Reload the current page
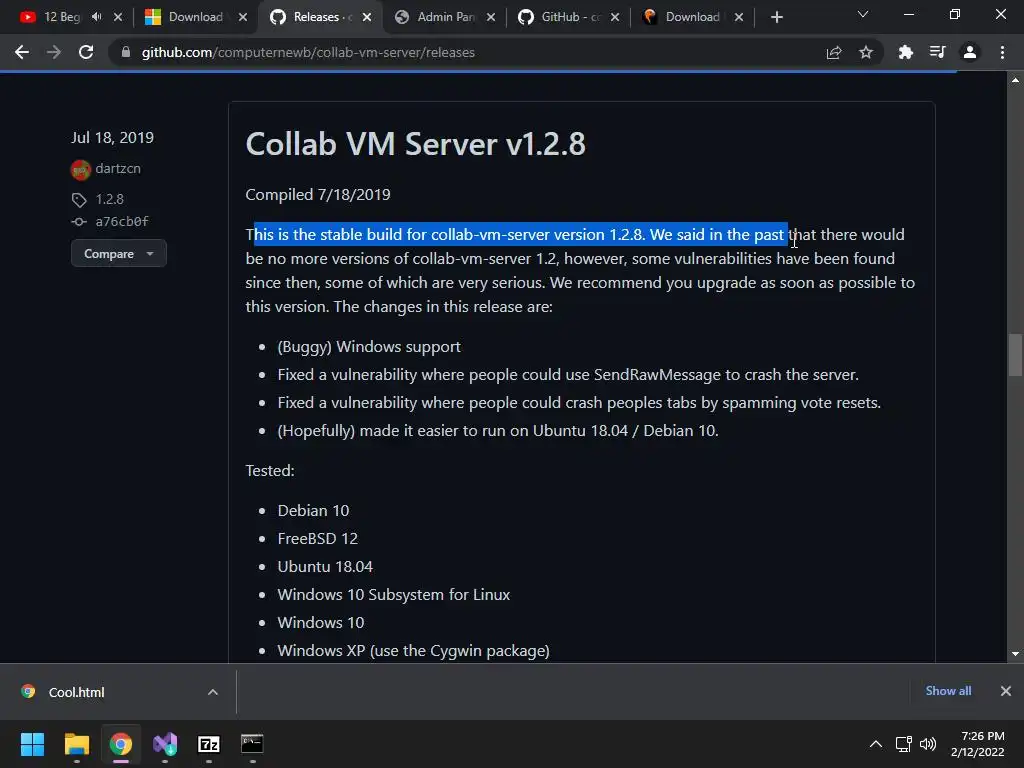This screenshot has height=768, width=1024. [86, 52]
